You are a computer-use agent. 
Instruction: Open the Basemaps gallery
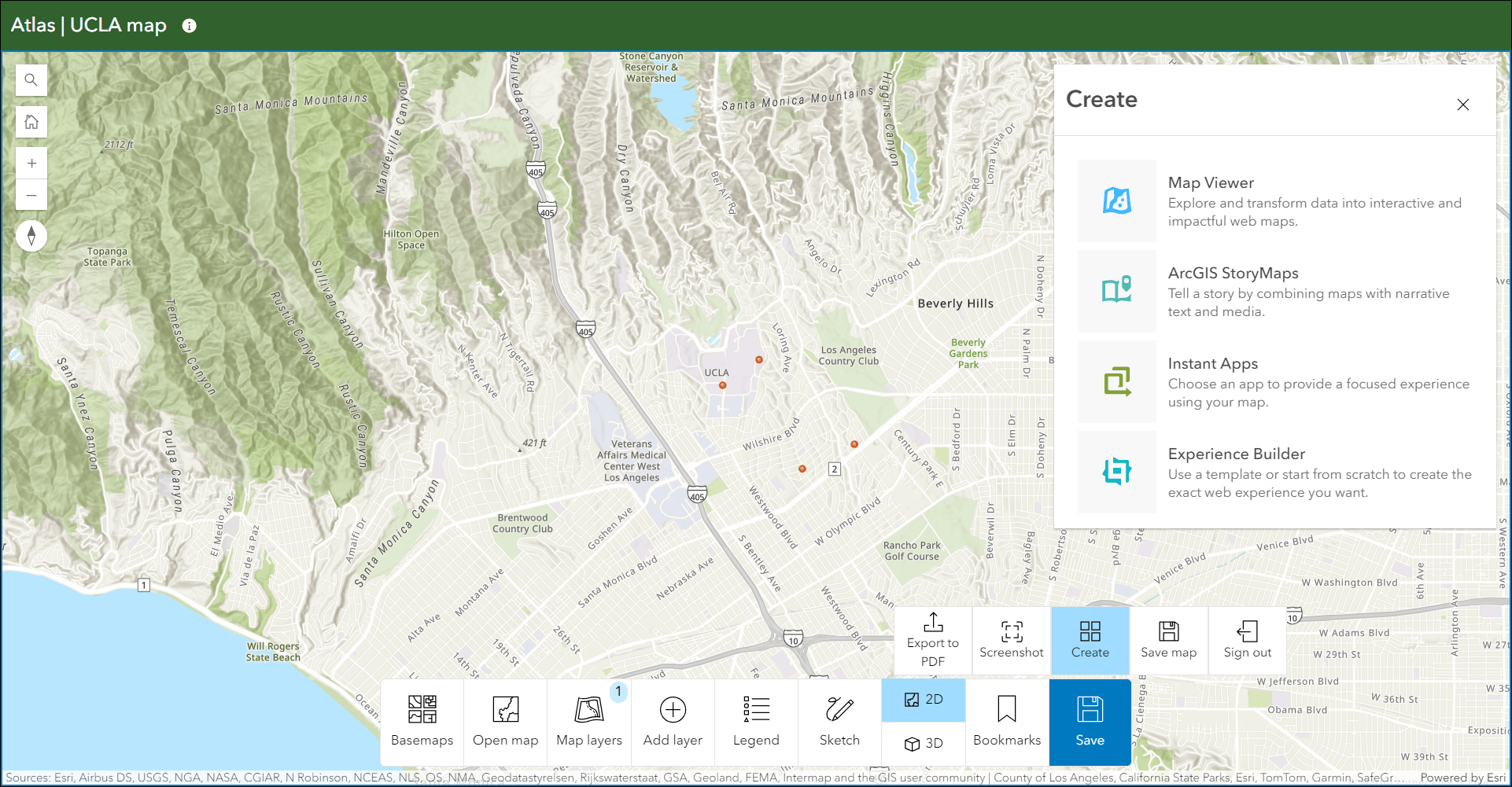(422, 722)
